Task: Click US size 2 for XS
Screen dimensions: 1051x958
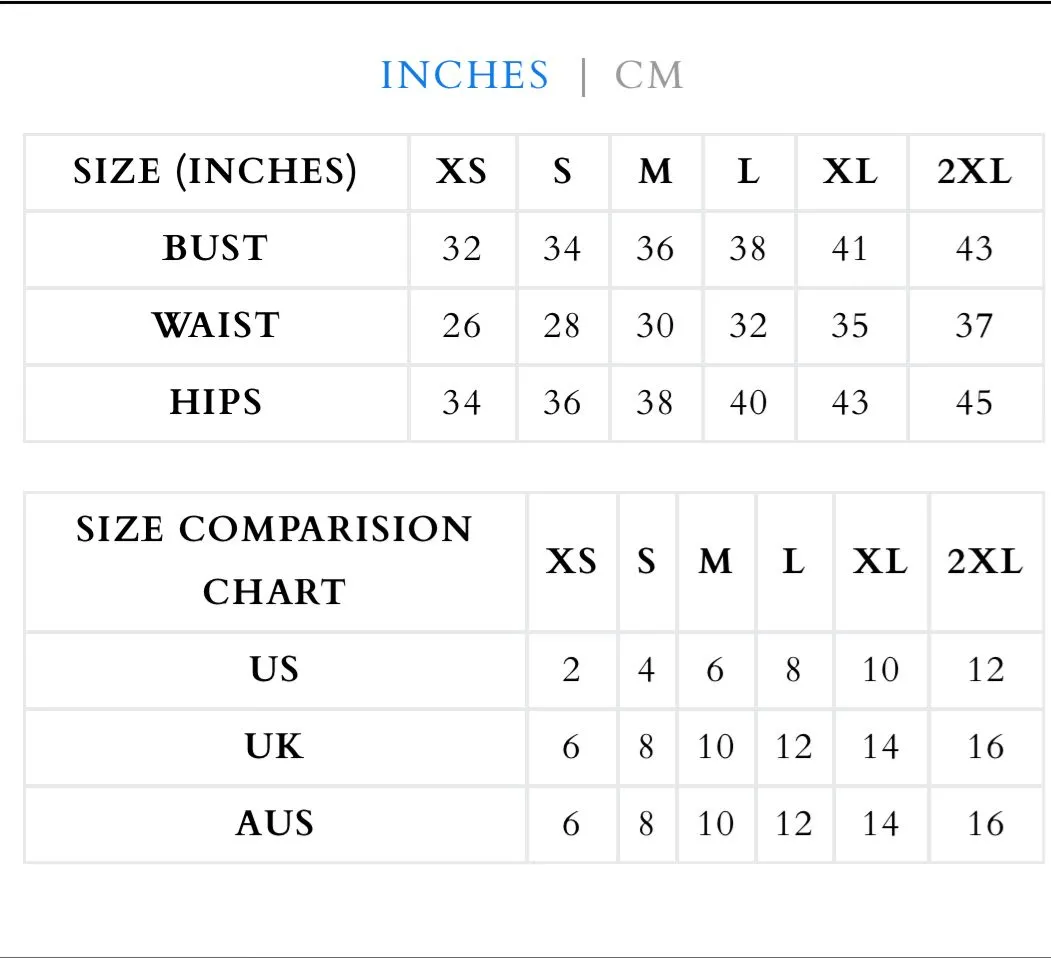Action: [571, 670]
